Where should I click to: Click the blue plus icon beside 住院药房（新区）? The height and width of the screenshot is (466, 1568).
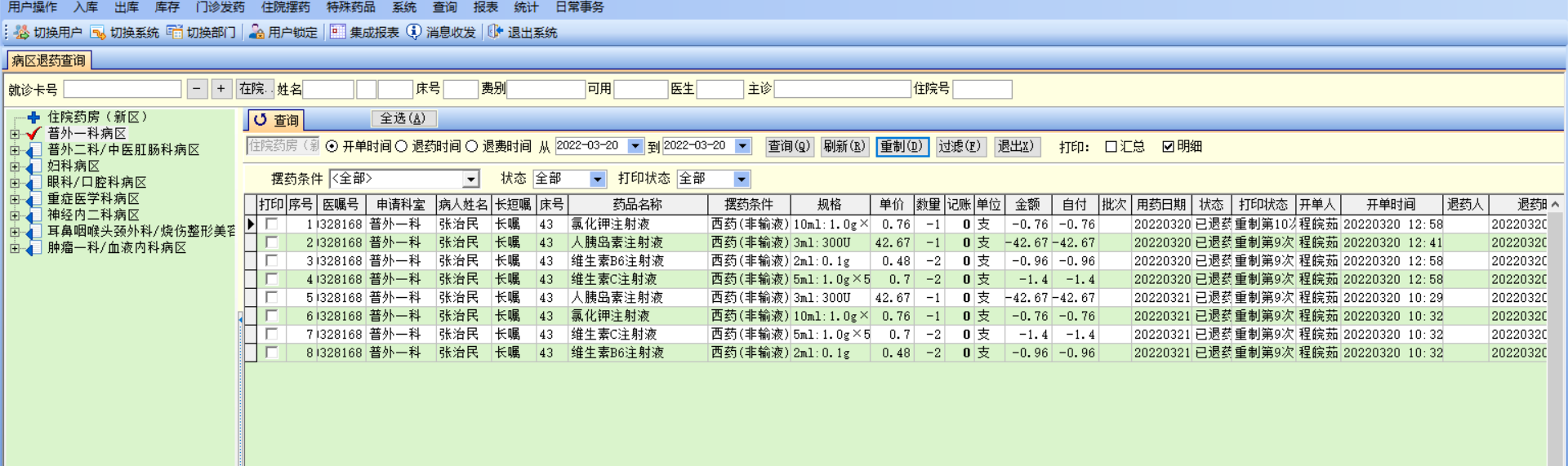point(33,118)
